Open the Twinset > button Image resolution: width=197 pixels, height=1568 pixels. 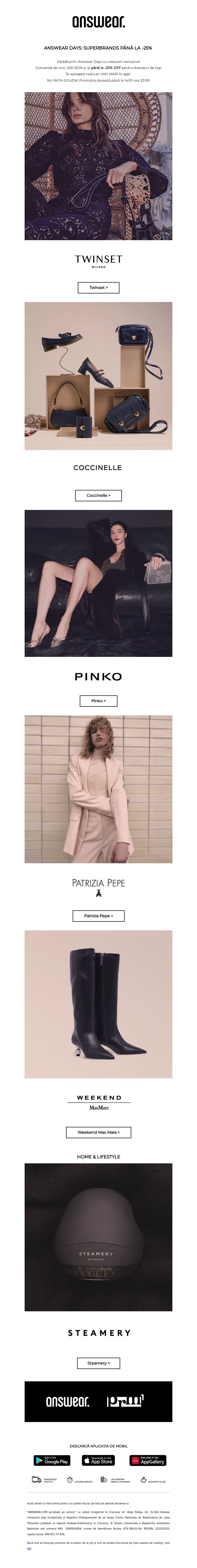point(98,287)
